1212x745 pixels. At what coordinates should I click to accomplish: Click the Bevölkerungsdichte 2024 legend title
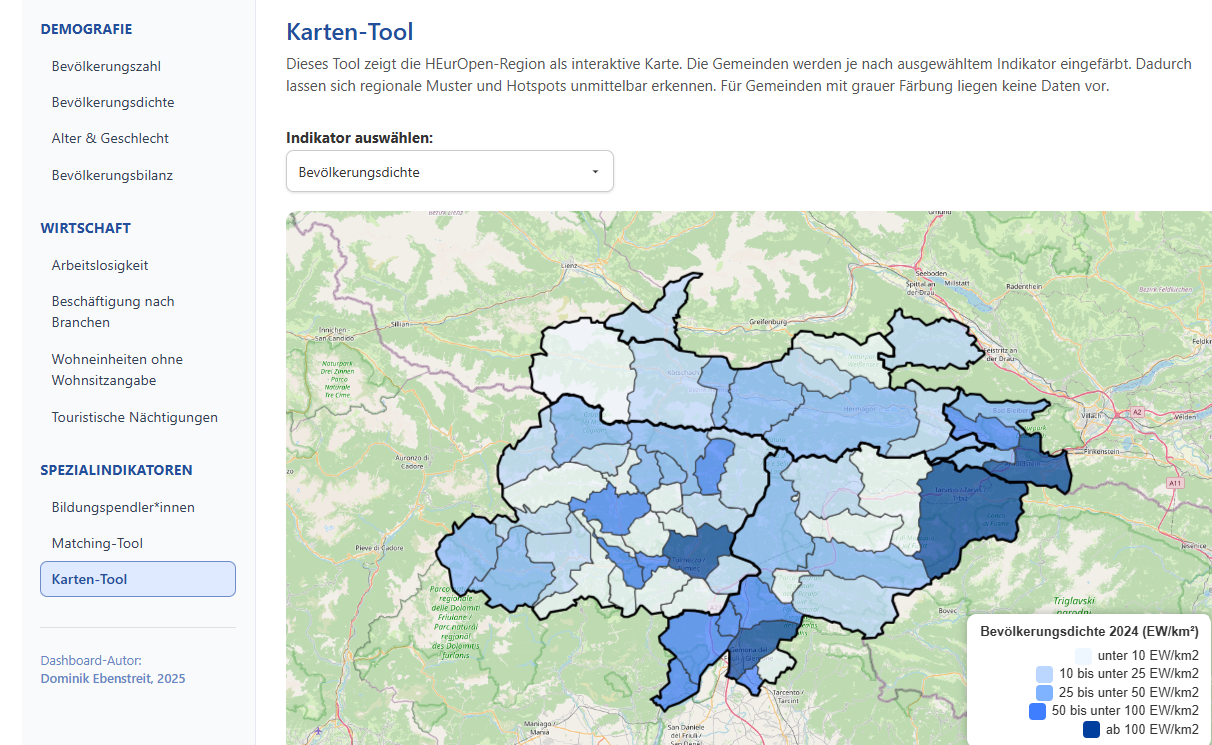(x=1089, y=631)
